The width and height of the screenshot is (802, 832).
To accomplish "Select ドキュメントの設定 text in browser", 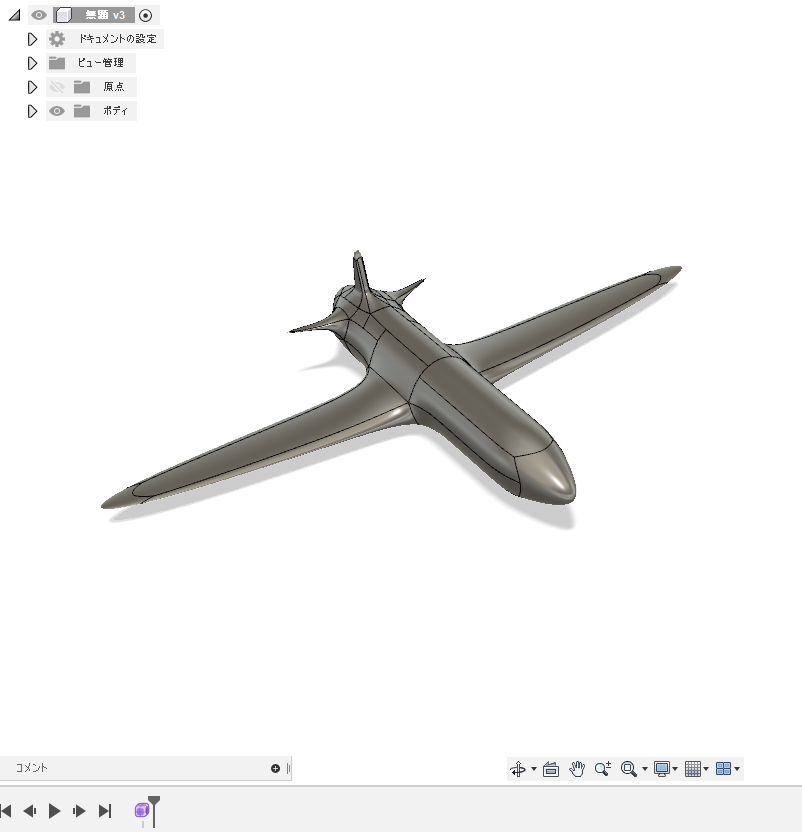I will pyautogui.click(x=117, y=39).
